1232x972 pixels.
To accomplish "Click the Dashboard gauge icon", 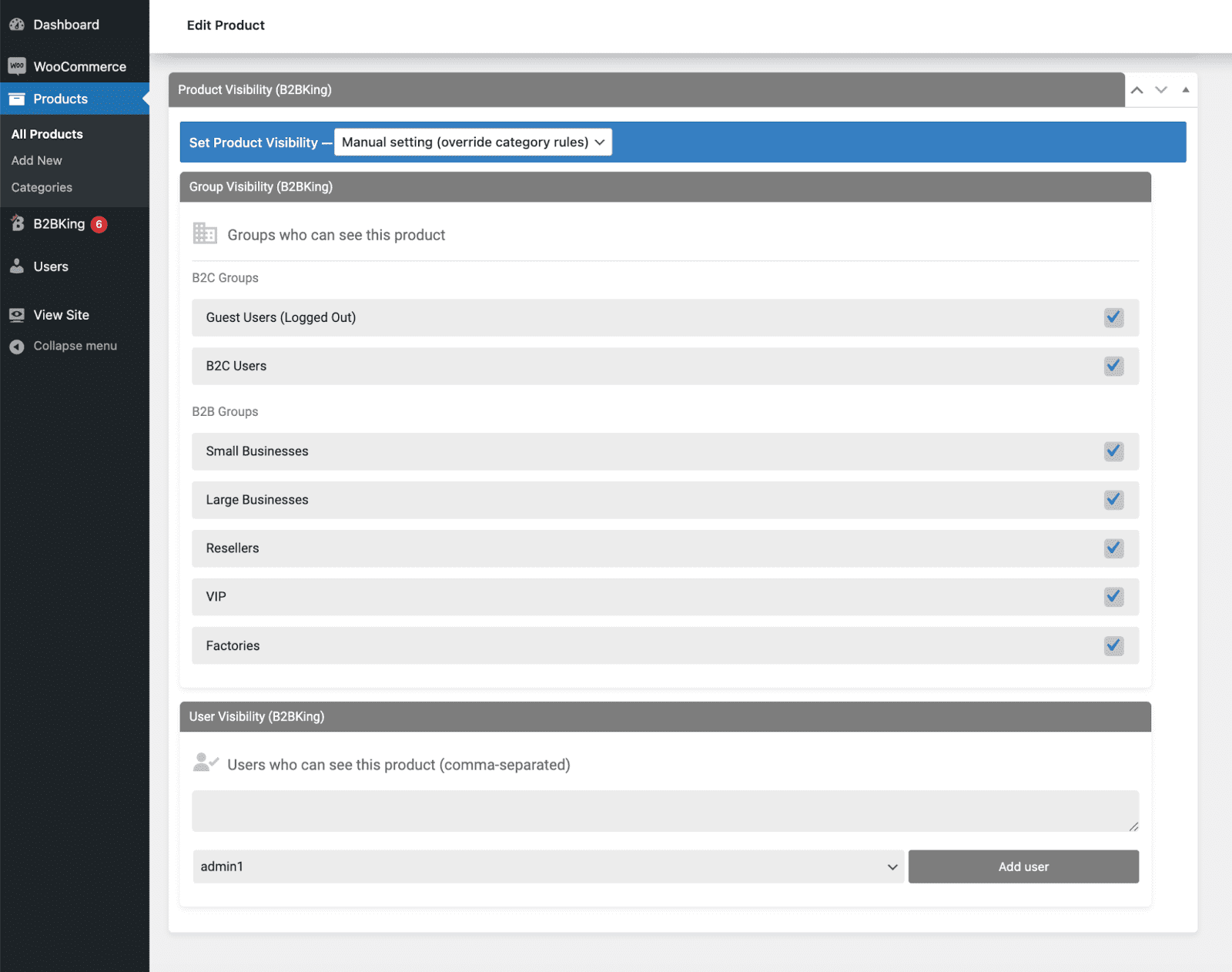I will coord(17,25).
